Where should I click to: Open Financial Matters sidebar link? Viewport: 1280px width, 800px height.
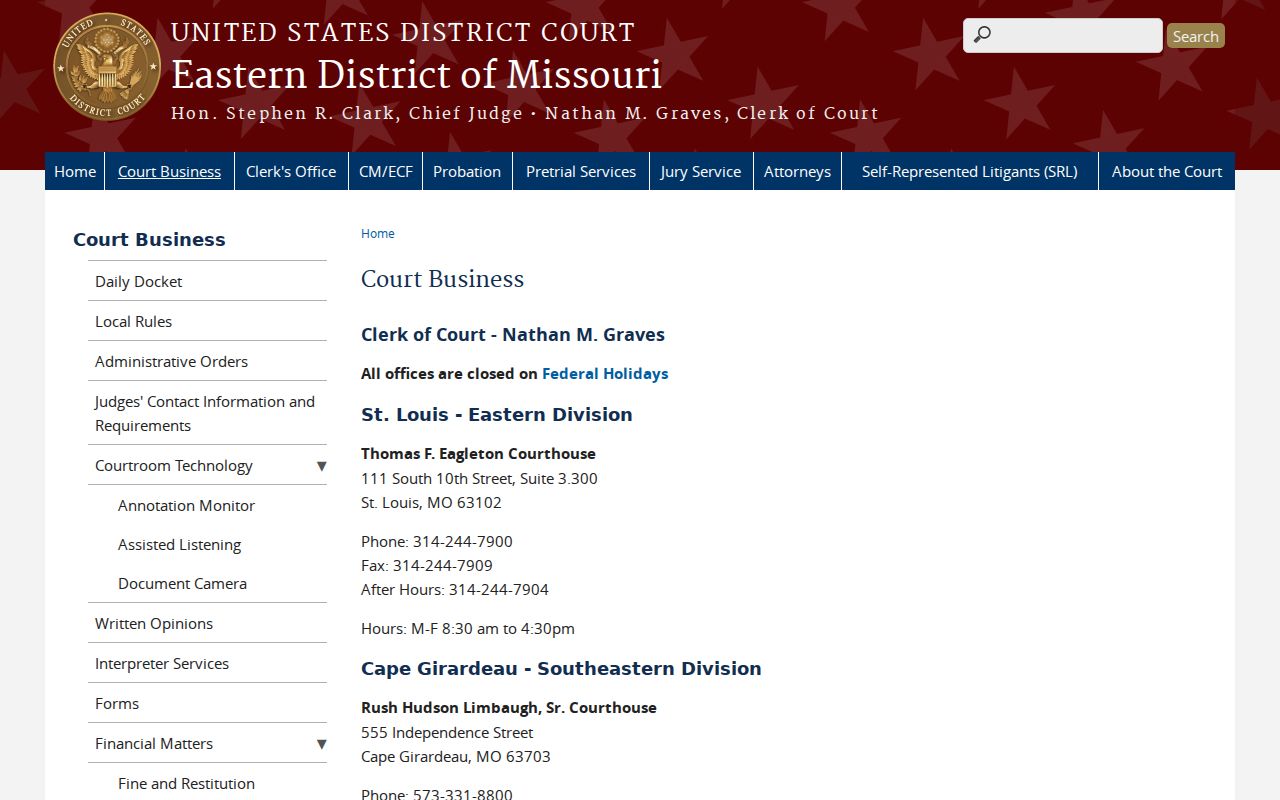(154, 743)
